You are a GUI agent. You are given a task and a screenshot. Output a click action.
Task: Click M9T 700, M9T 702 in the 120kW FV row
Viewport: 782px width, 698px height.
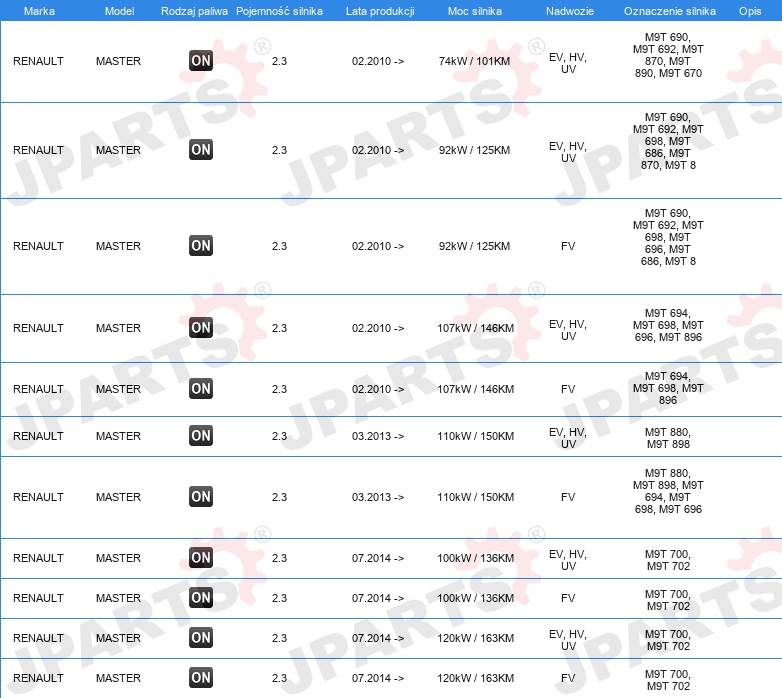click(668, 680)
